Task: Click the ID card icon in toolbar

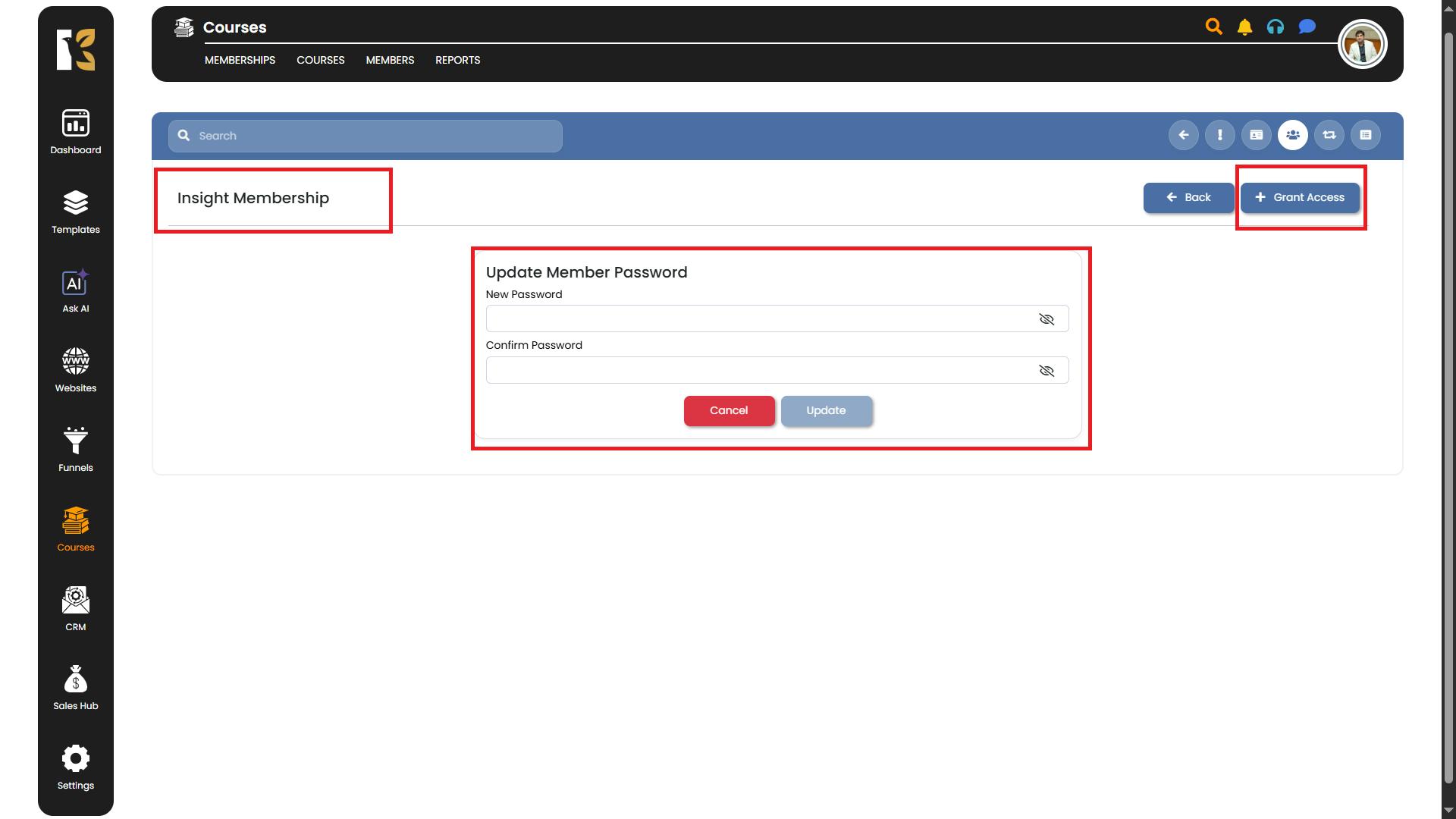Action: (1256, 135)
